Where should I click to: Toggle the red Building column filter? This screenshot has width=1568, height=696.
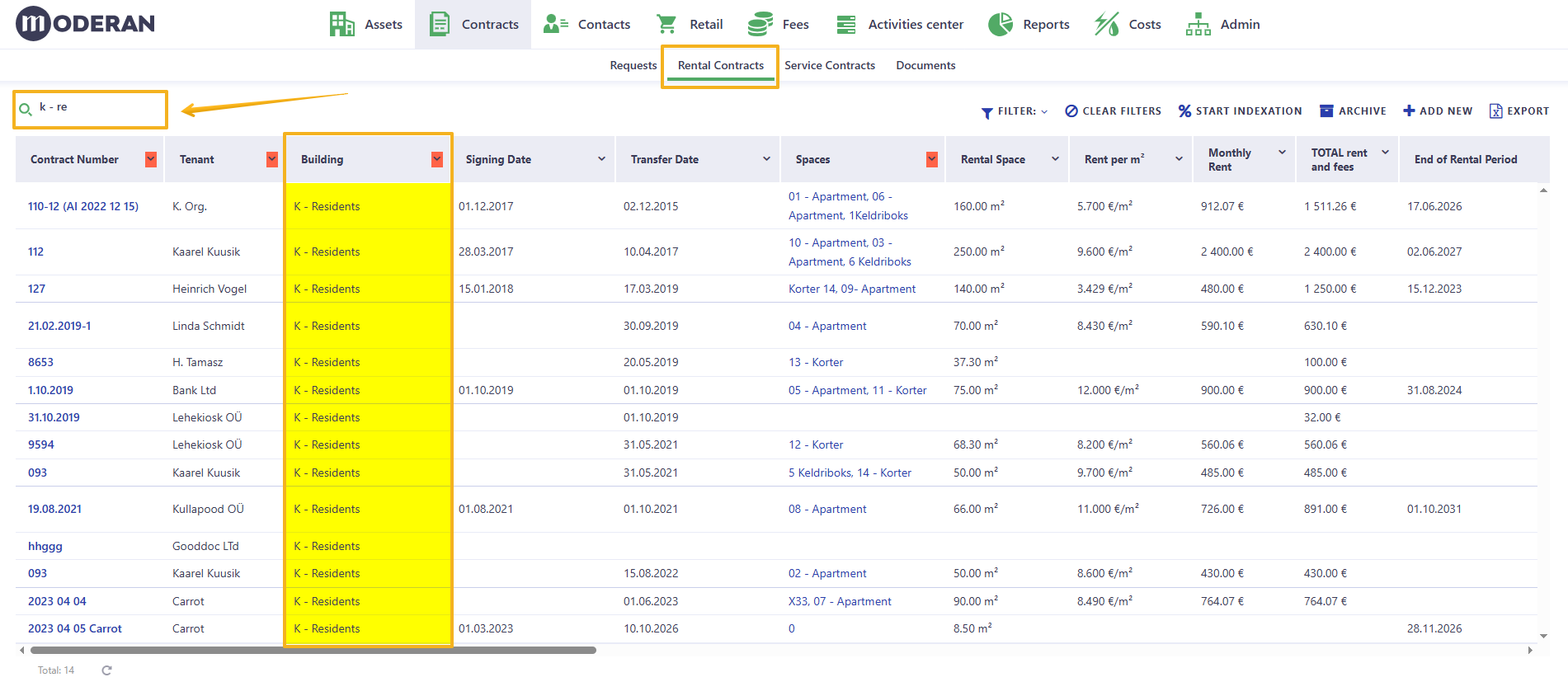437,159
